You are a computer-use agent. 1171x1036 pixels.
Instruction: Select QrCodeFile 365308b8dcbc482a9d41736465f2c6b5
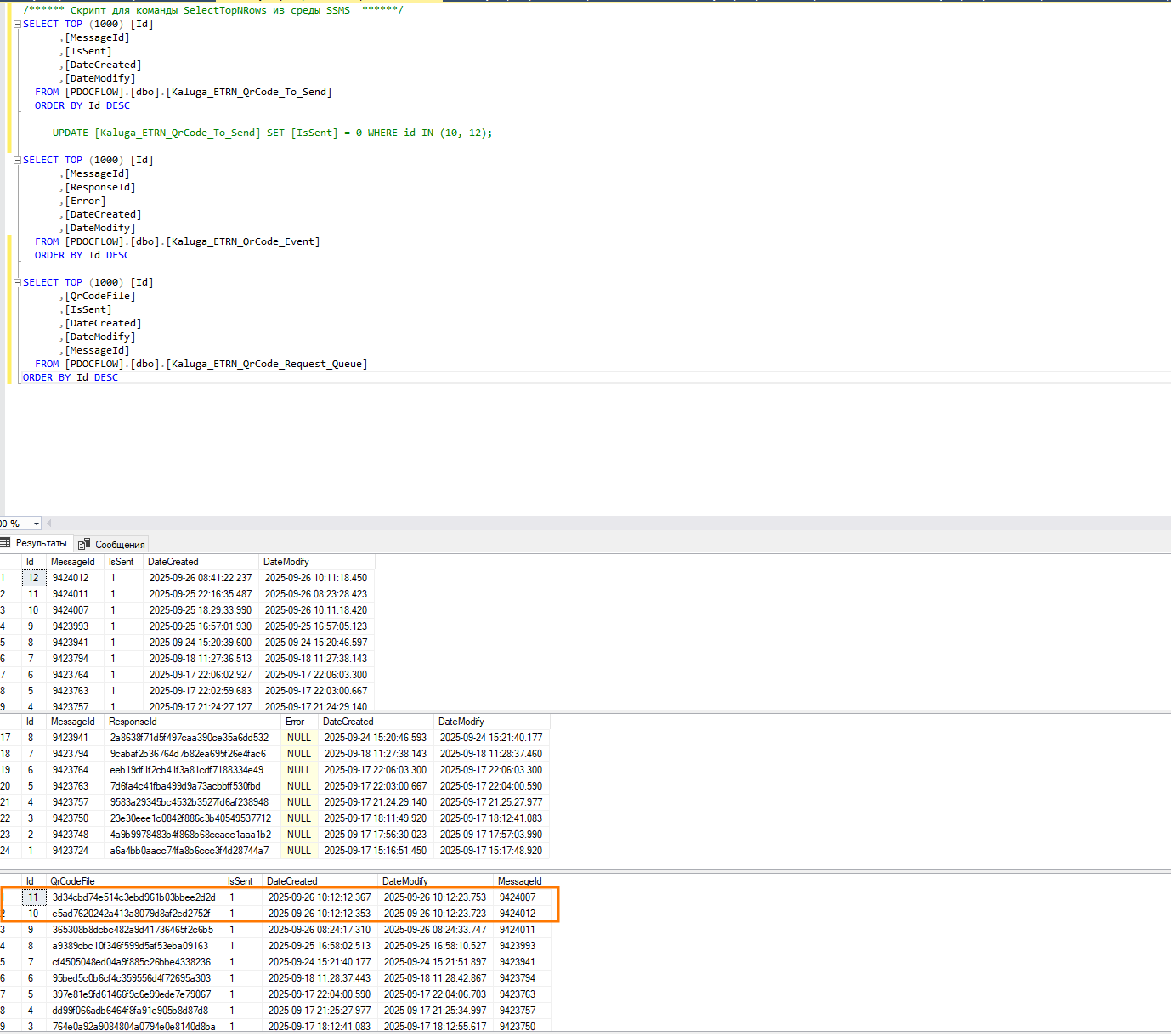pos(134,930)
